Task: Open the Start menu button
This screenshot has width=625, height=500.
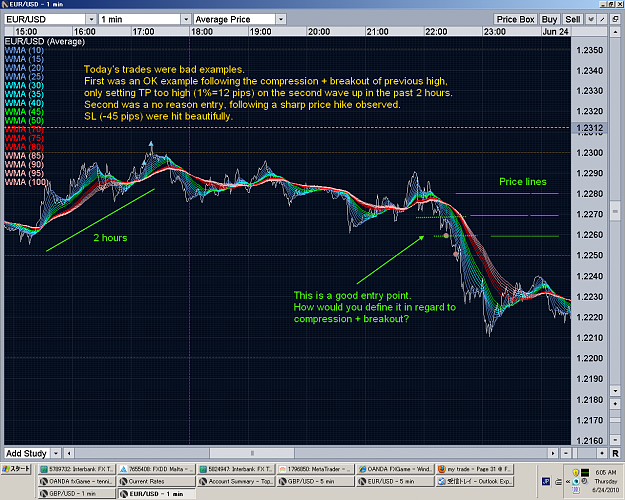Action: (x=16, y=469)
